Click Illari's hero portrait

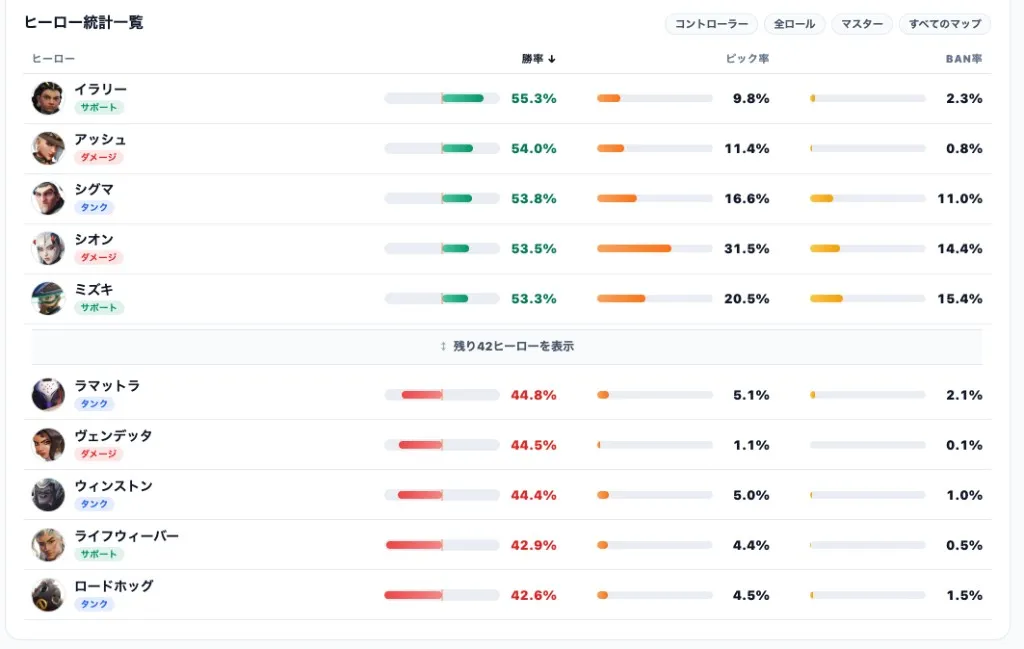tap(48, 99)
